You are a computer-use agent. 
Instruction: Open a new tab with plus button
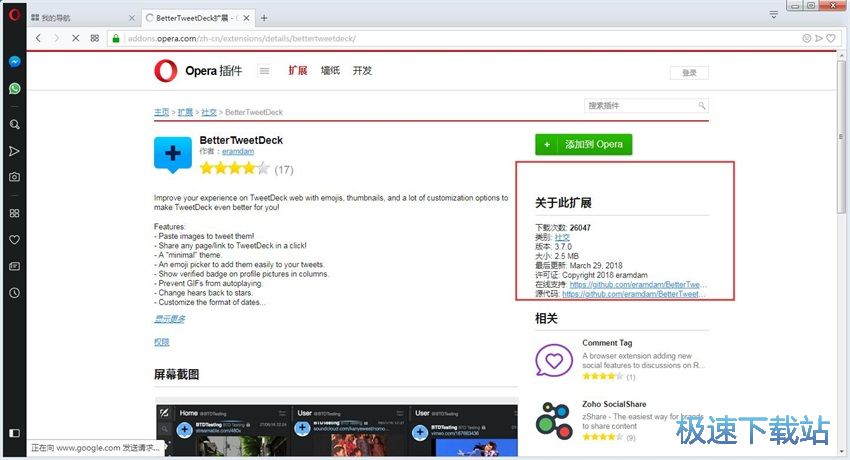pyautogui.click(x=264, y=18)
